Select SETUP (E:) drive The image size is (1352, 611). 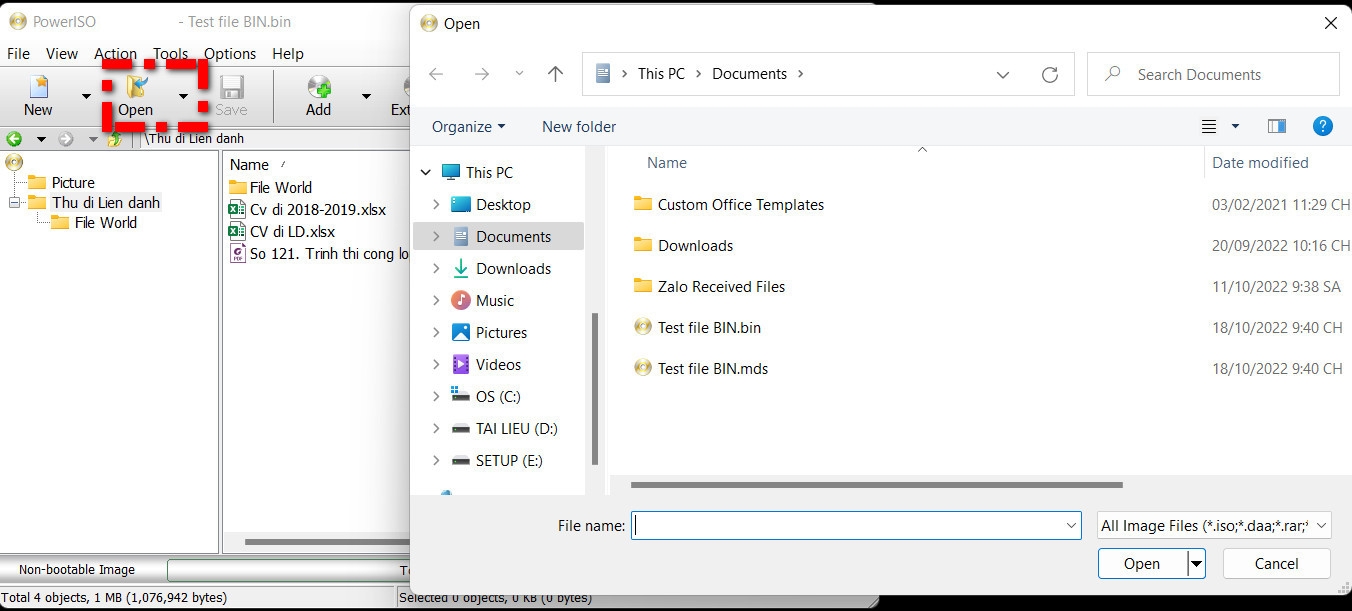pyautogui.click(x=509, y=460)
